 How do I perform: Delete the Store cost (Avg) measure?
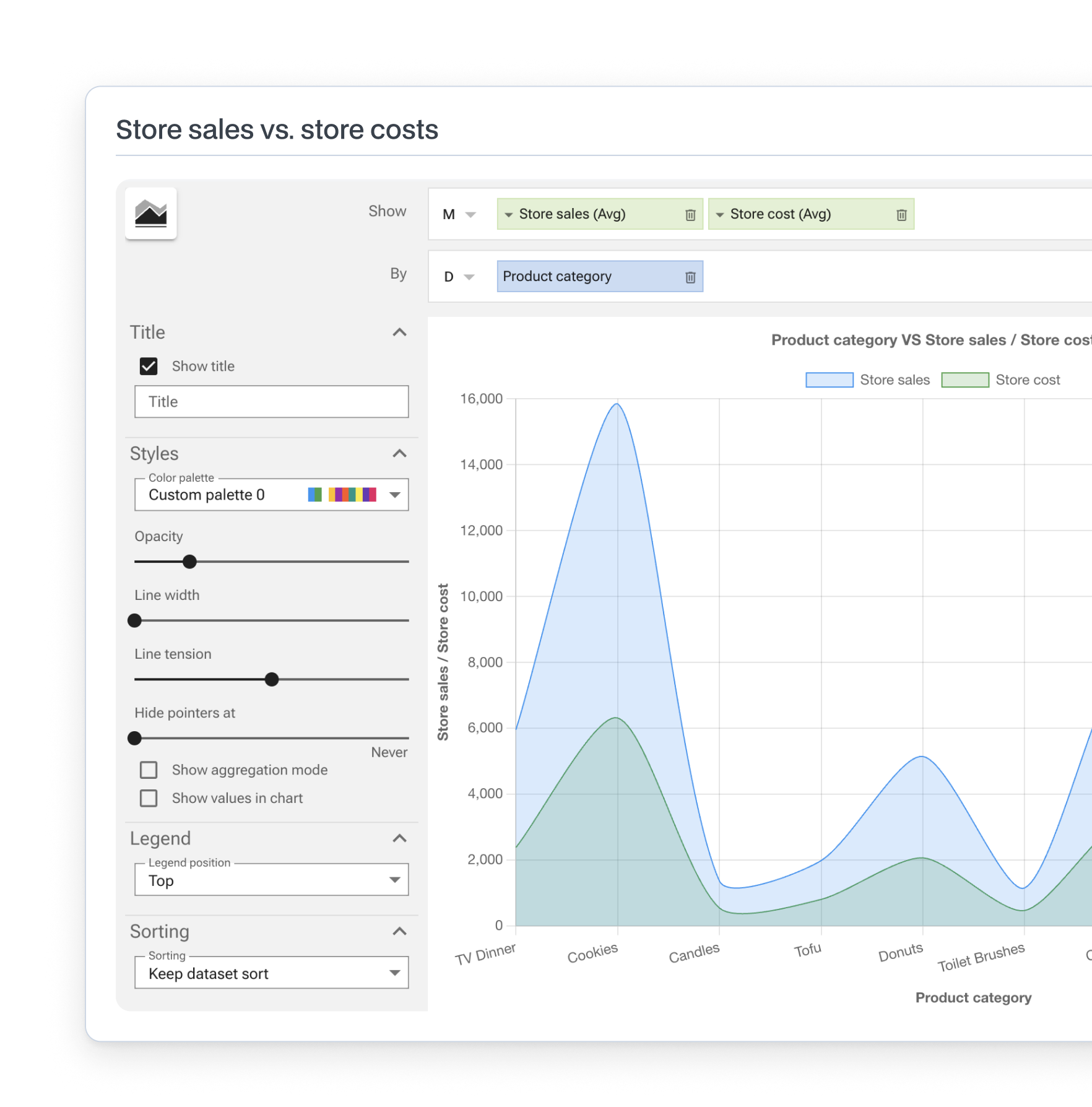pyautogui.click(x=901, y=215)
